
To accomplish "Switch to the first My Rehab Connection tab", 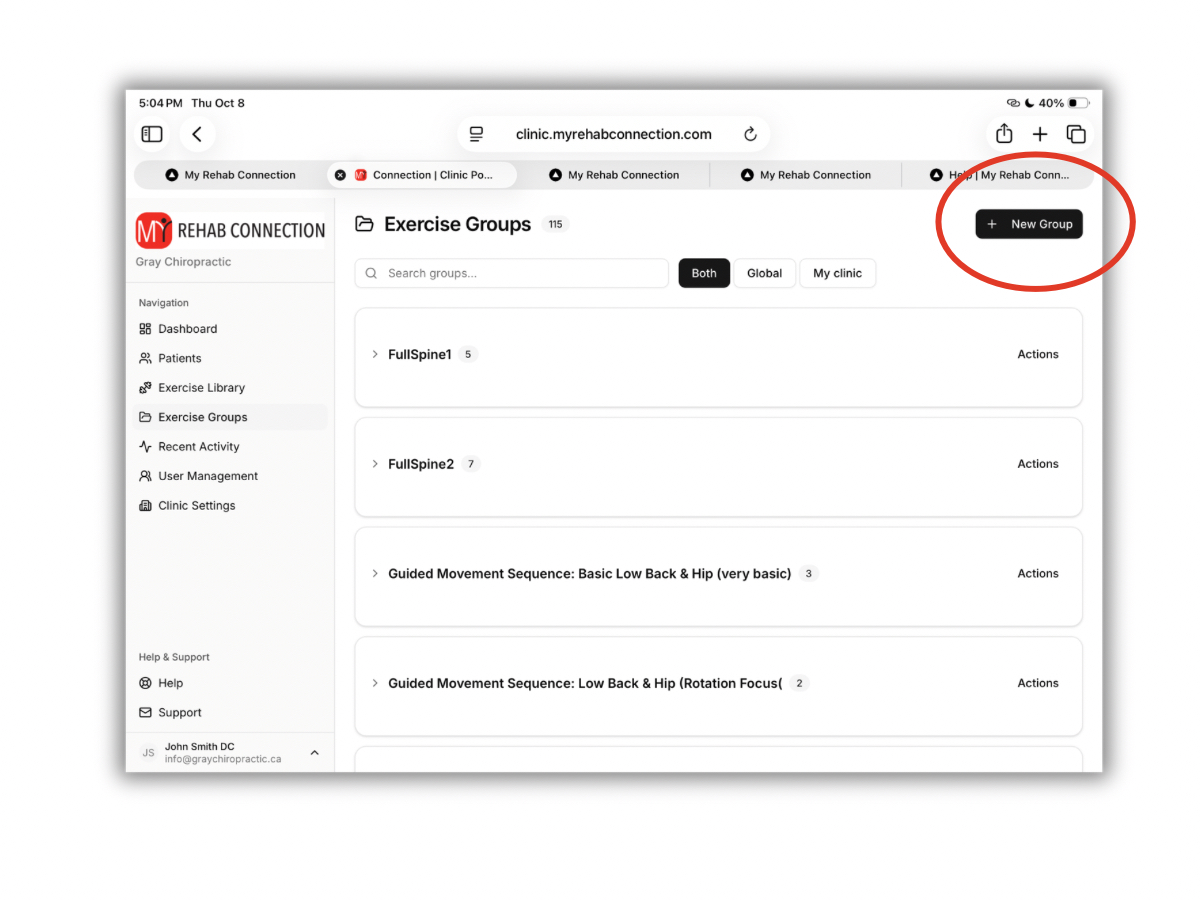I will point(231,175).
